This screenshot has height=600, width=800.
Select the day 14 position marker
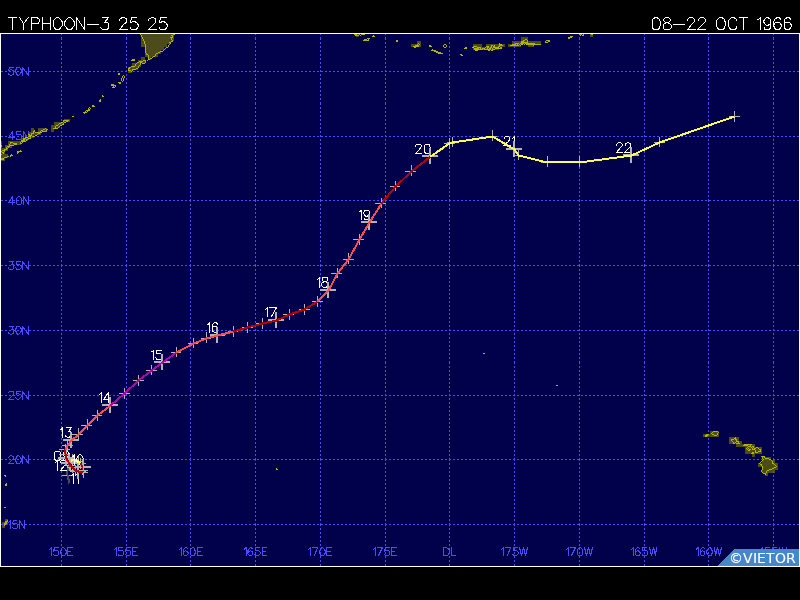[x=110, y=406]
